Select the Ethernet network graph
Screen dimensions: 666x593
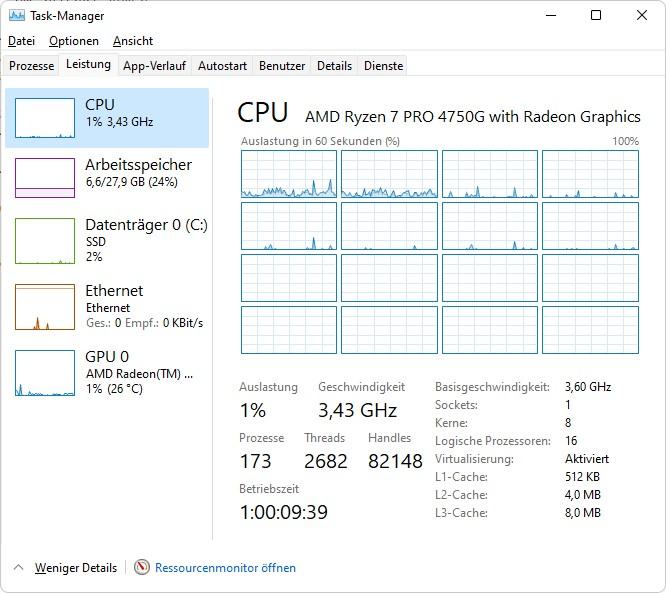[45, 306]
